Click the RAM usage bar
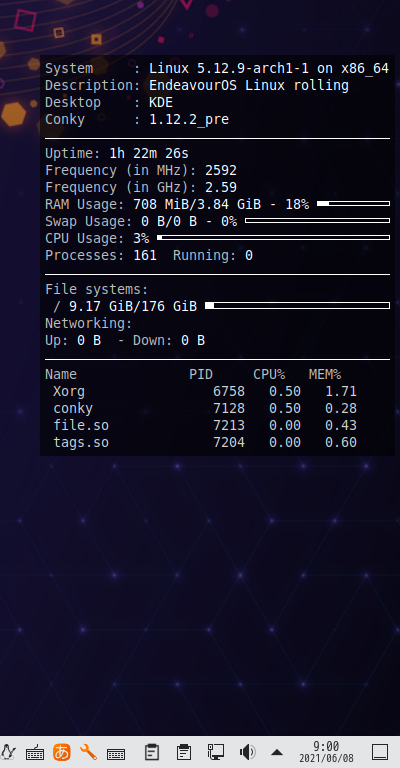 point(353,203)
